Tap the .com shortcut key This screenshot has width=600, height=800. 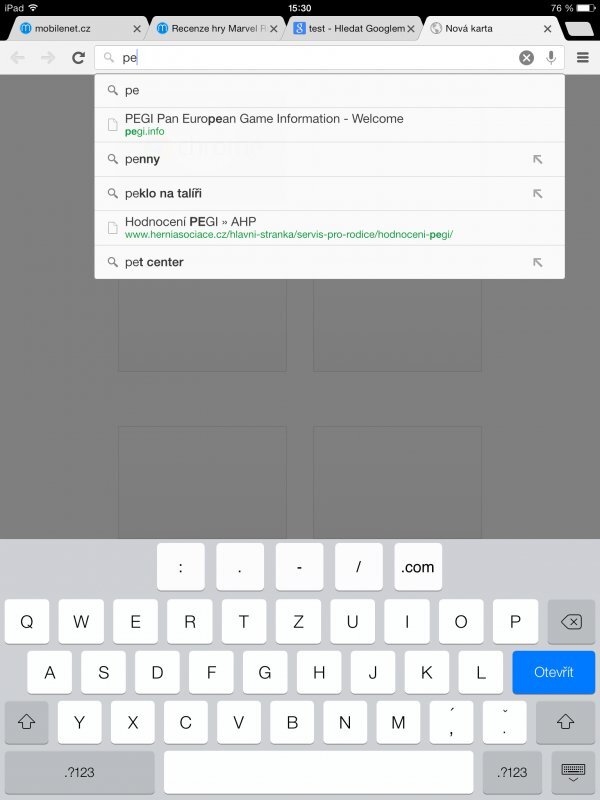pyautogui.click(x=418, y=567)
